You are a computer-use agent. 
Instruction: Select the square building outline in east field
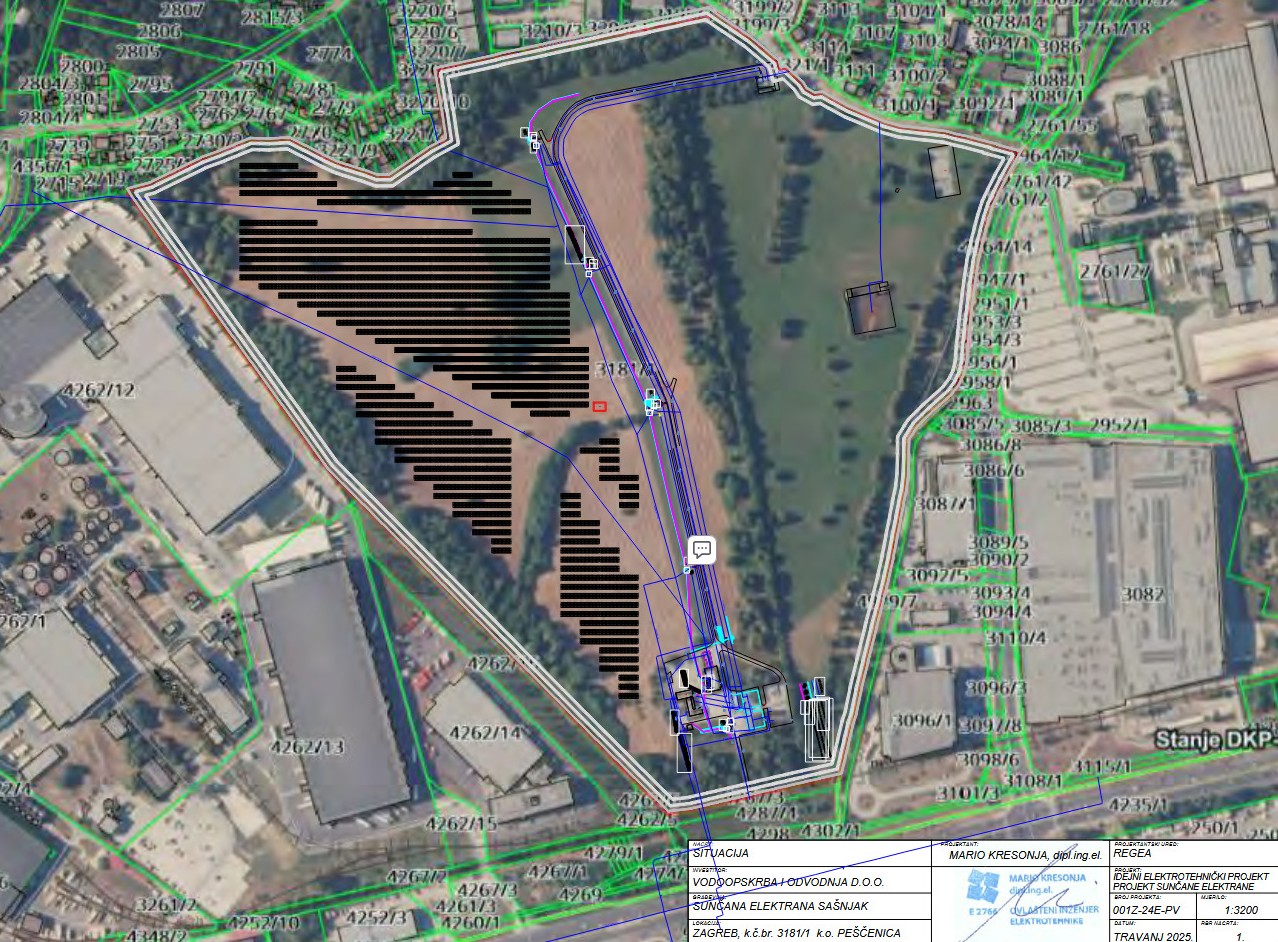(x=870, y=309)
